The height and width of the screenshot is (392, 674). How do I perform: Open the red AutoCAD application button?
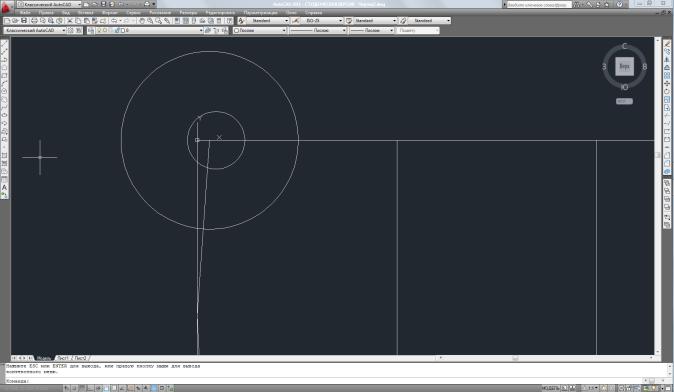click(6, 8)
